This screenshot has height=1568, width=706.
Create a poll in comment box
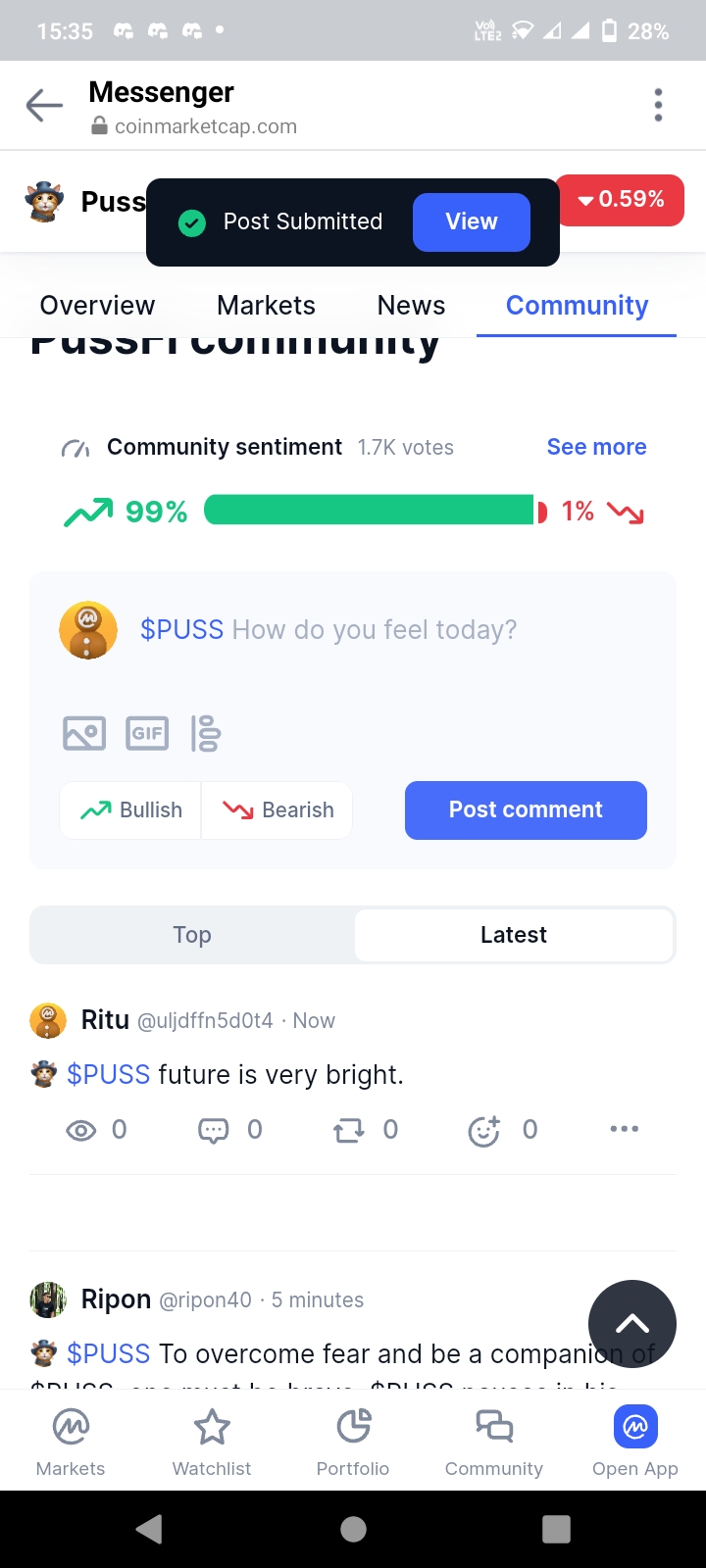(206, 733)
